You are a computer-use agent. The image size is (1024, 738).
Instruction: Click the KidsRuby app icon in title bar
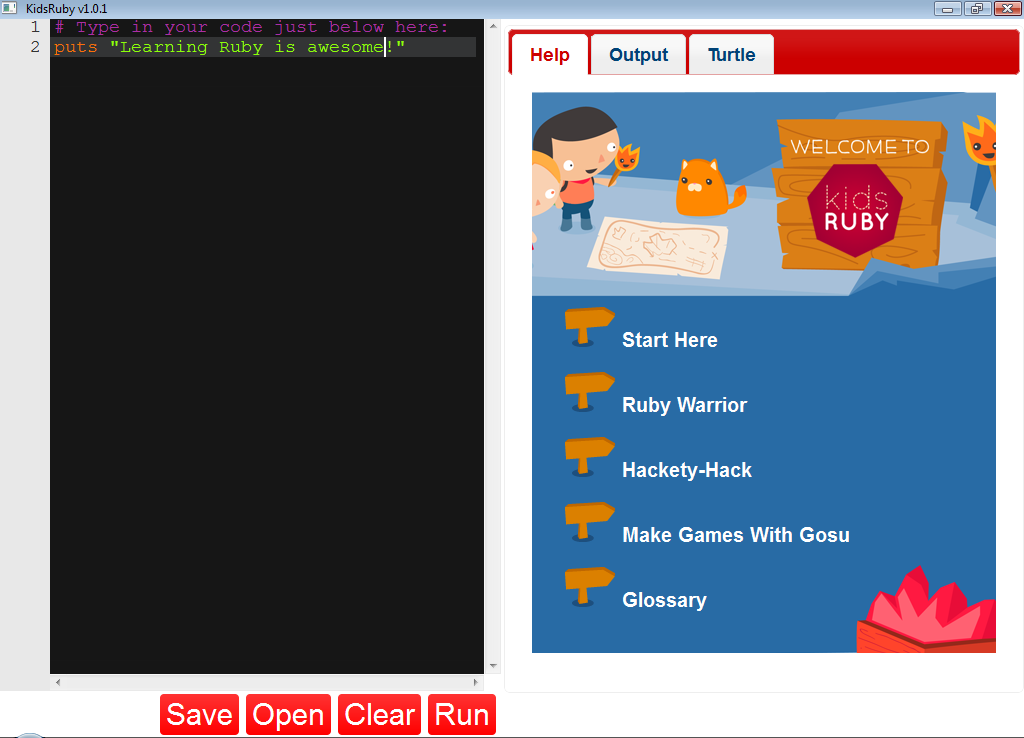(9, 8)
